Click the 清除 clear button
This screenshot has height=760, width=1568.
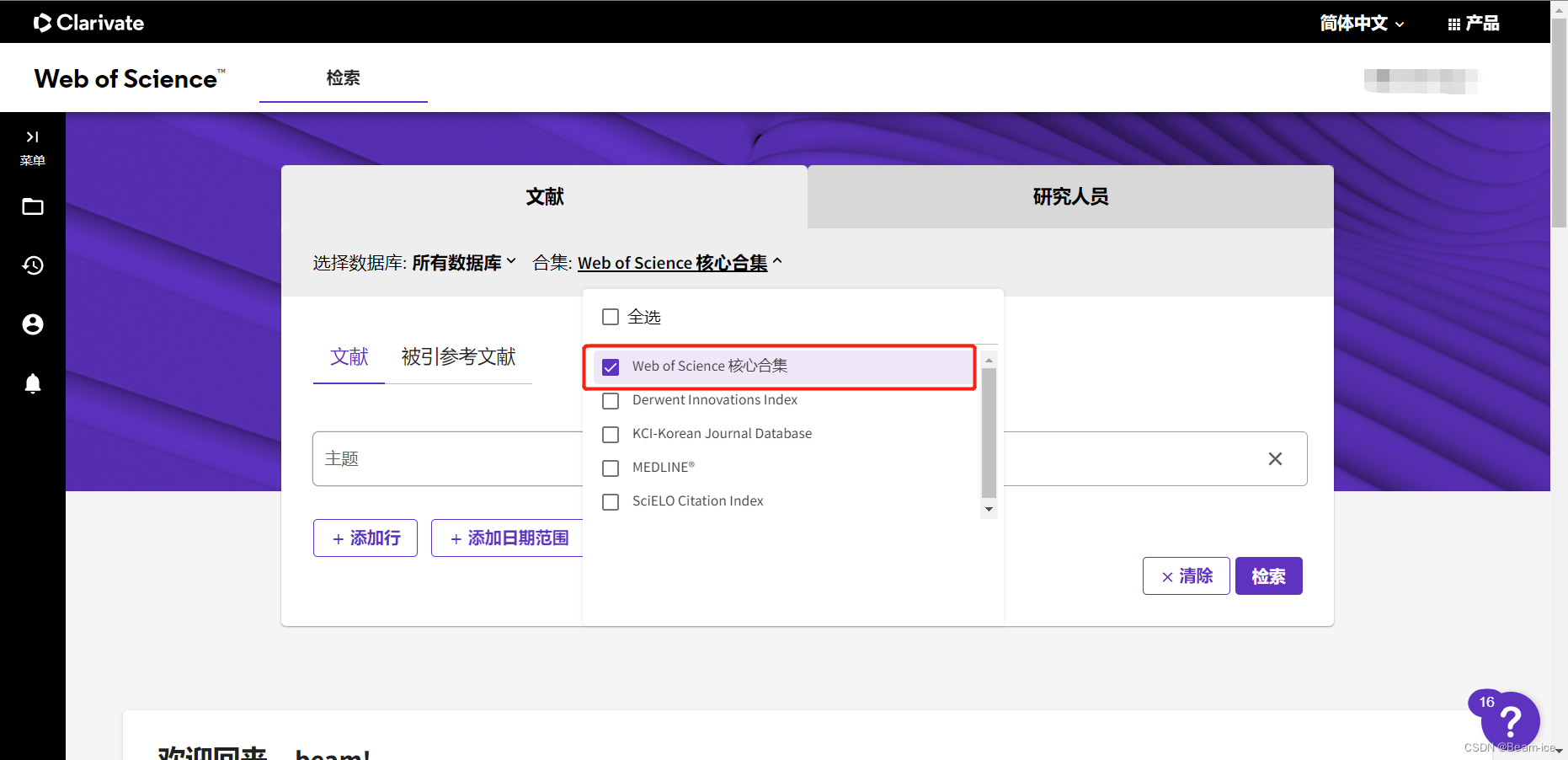1186,576
